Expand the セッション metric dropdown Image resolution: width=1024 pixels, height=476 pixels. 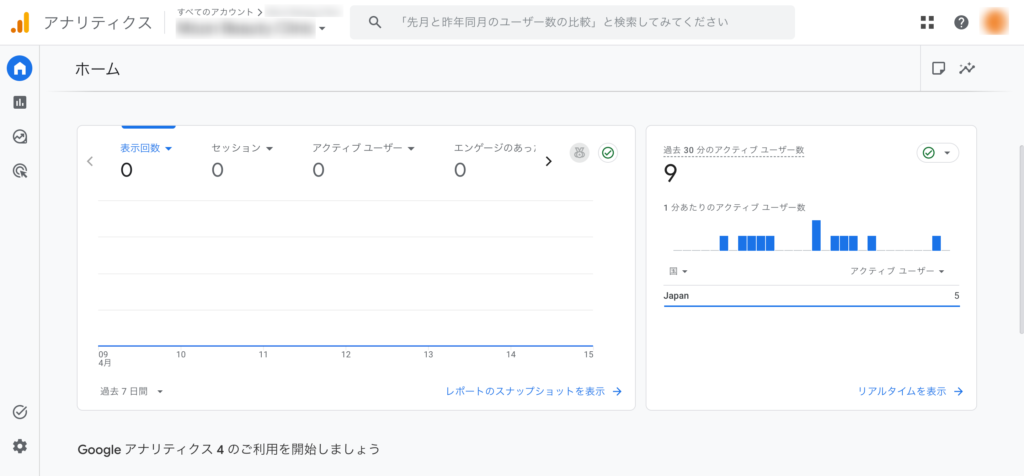click(242, 148)
